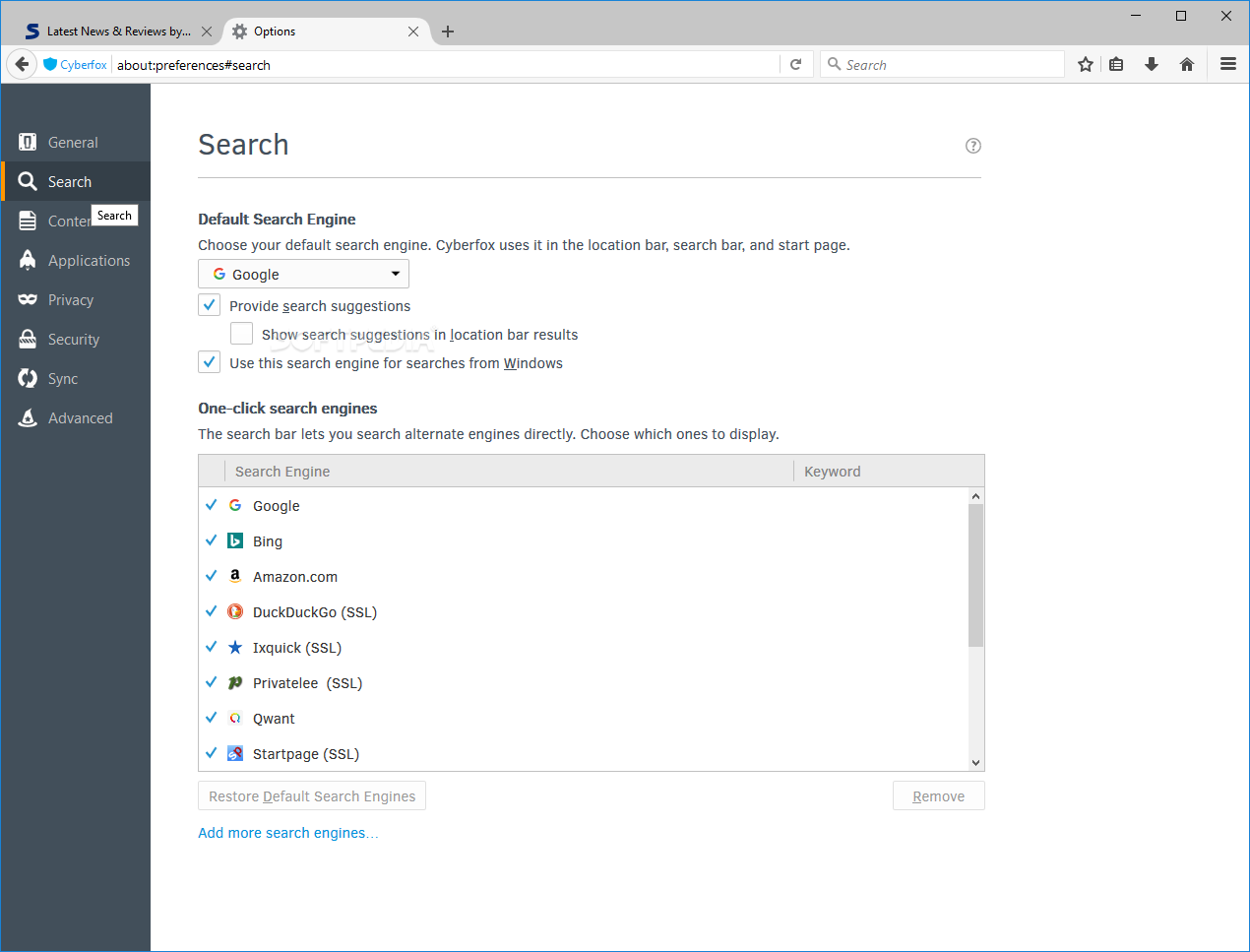Click the Google icon in engine list
1250x952 pixels.
point(235,505)
